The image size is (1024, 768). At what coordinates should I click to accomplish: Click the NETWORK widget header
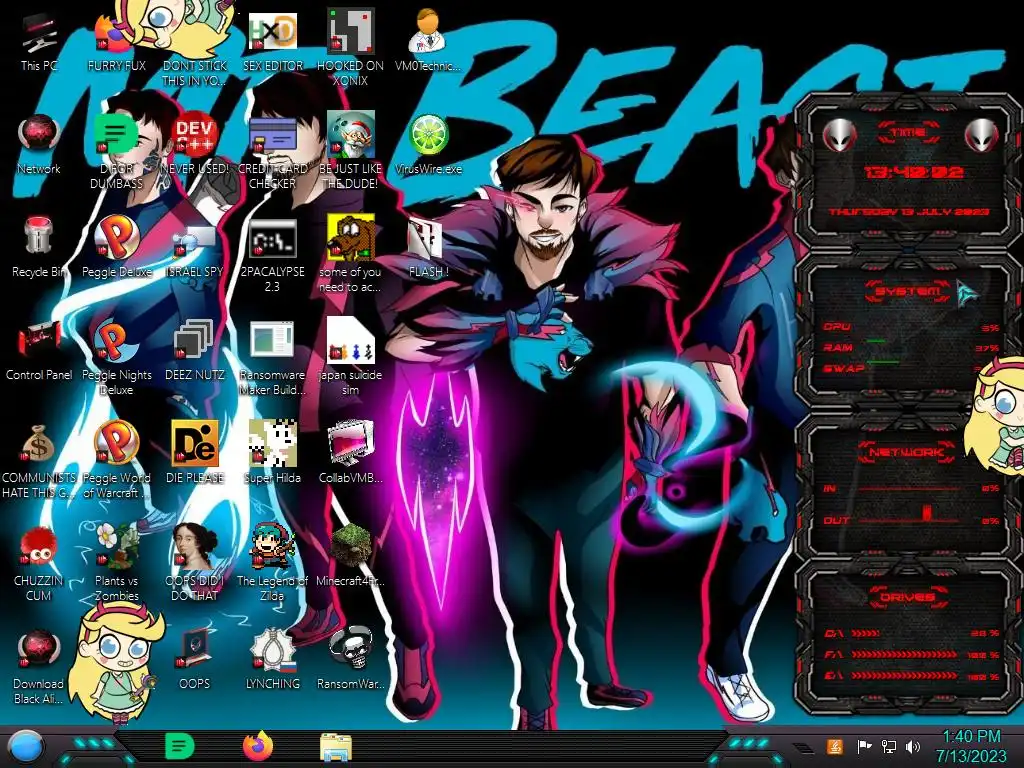click(906, 451)
